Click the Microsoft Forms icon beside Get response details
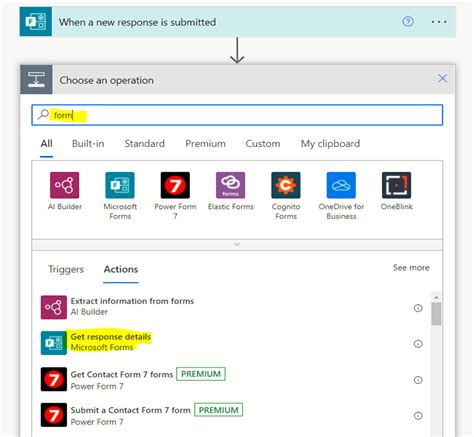Image resolution: width=474 pixels, height=437 pixels. [54, 343]
